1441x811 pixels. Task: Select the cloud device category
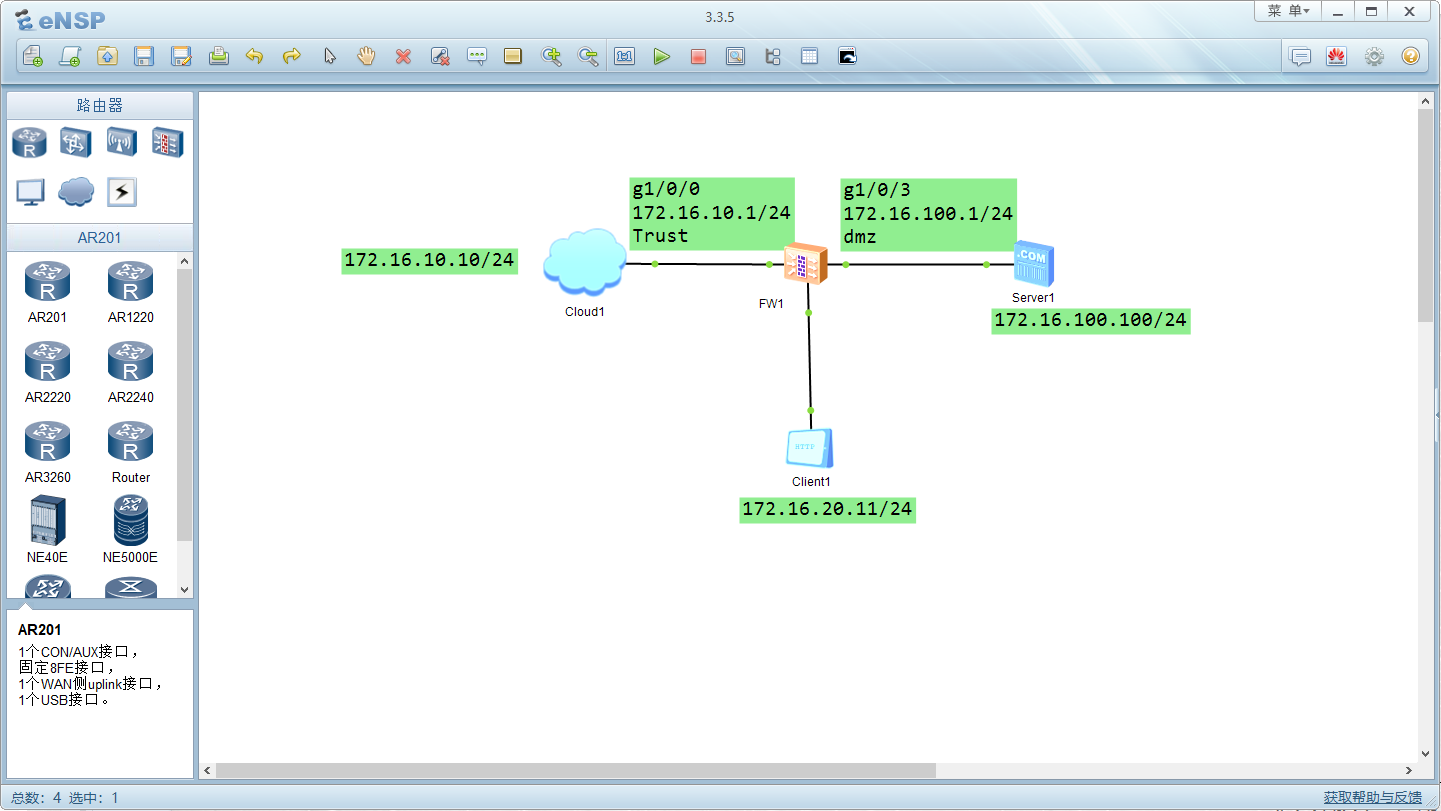click(x=76, y=192)
